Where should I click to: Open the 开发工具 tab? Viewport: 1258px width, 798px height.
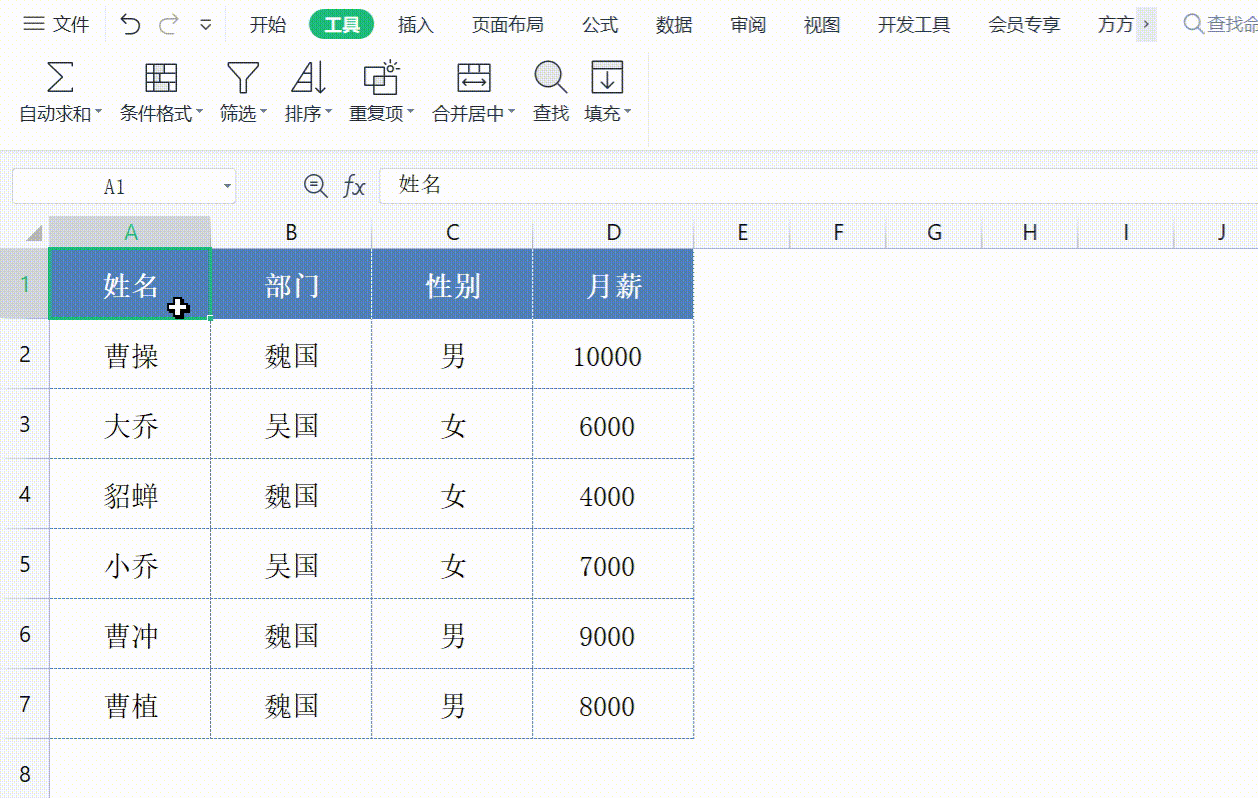(x=914, y=25)
